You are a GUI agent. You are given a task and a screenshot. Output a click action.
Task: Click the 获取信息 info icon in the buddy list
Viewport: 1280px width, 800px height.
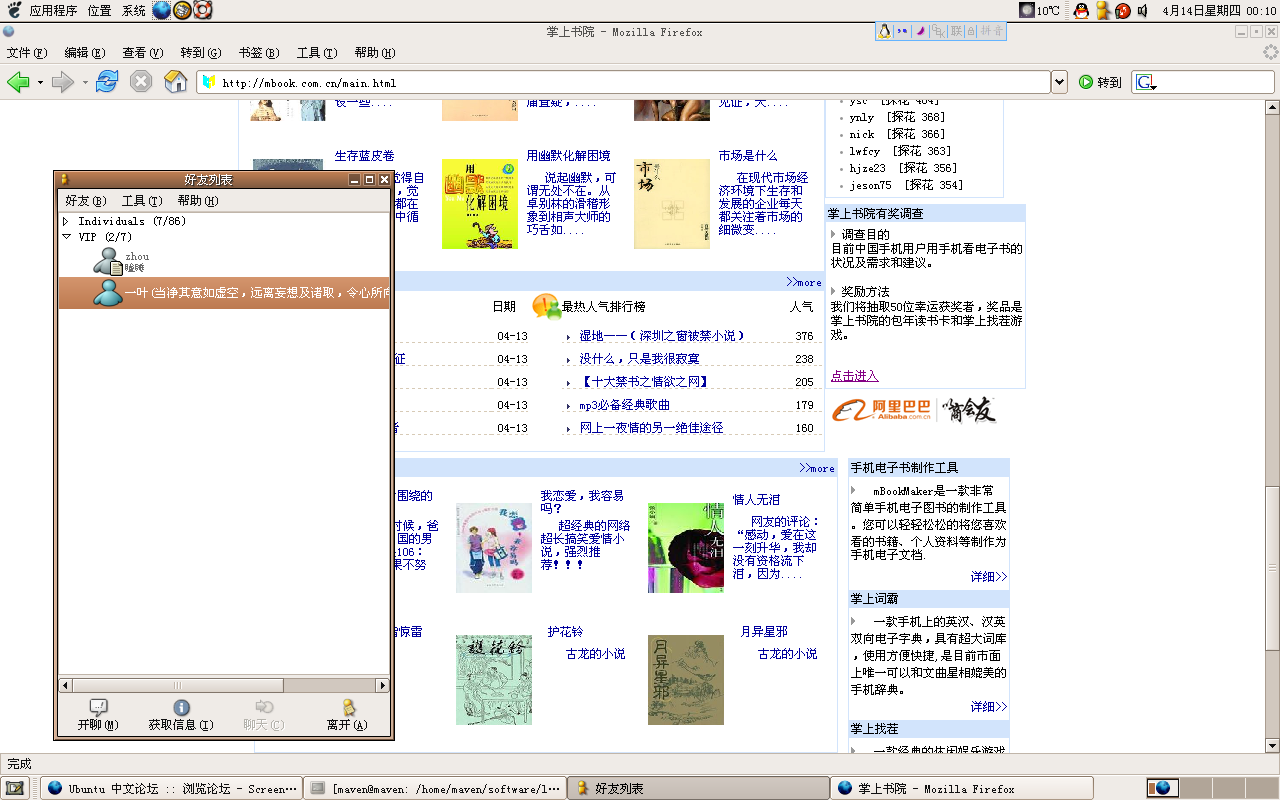[x=181, y=708]
